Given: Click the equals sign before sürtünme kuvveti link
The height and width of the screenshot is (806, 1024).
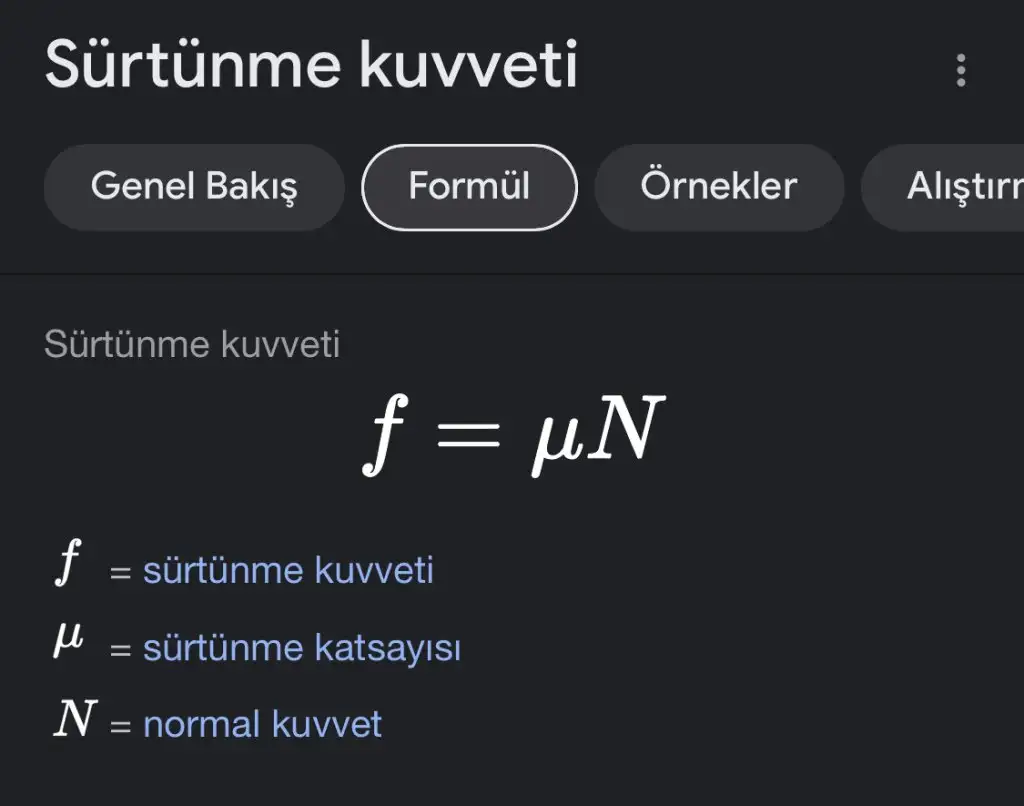Looking at the screenshot, I should point(120,573).
